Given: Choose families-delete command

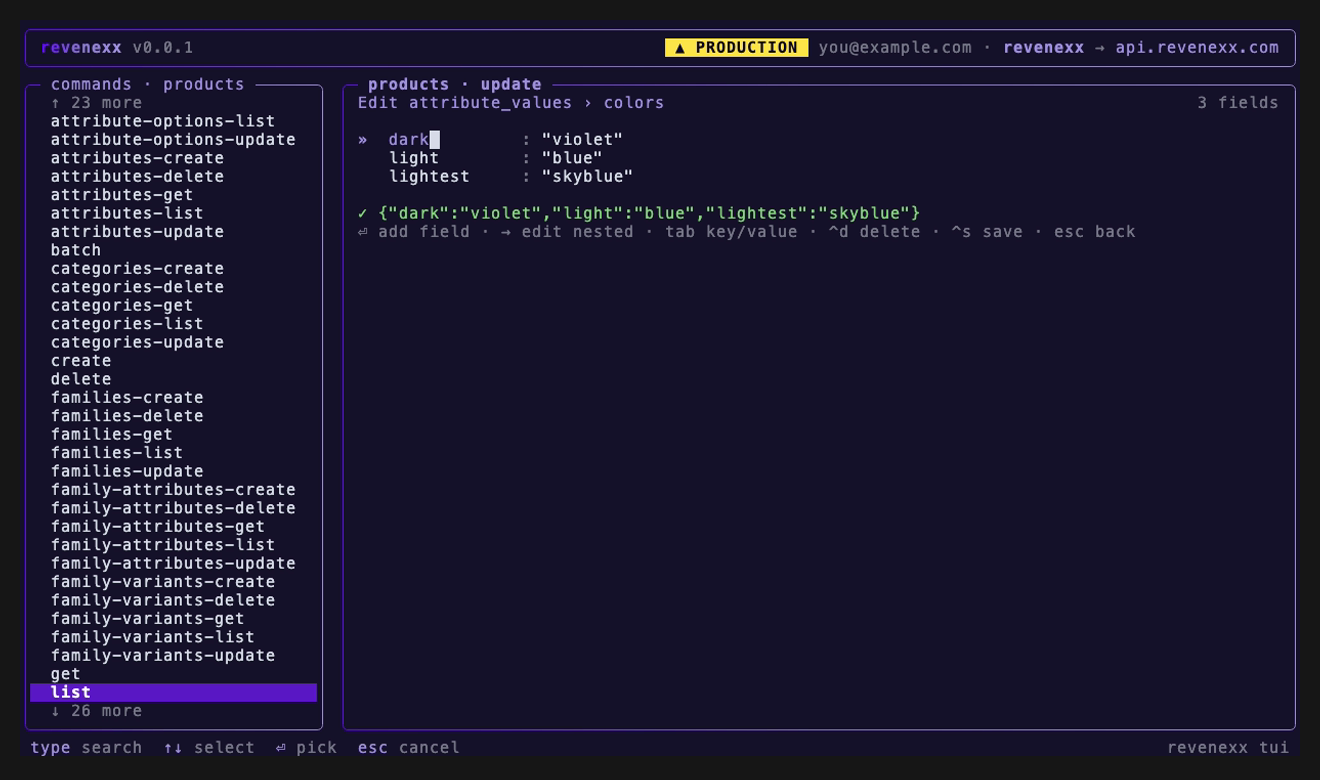Looking at the screenshot, I should click(x=127, y=416).
